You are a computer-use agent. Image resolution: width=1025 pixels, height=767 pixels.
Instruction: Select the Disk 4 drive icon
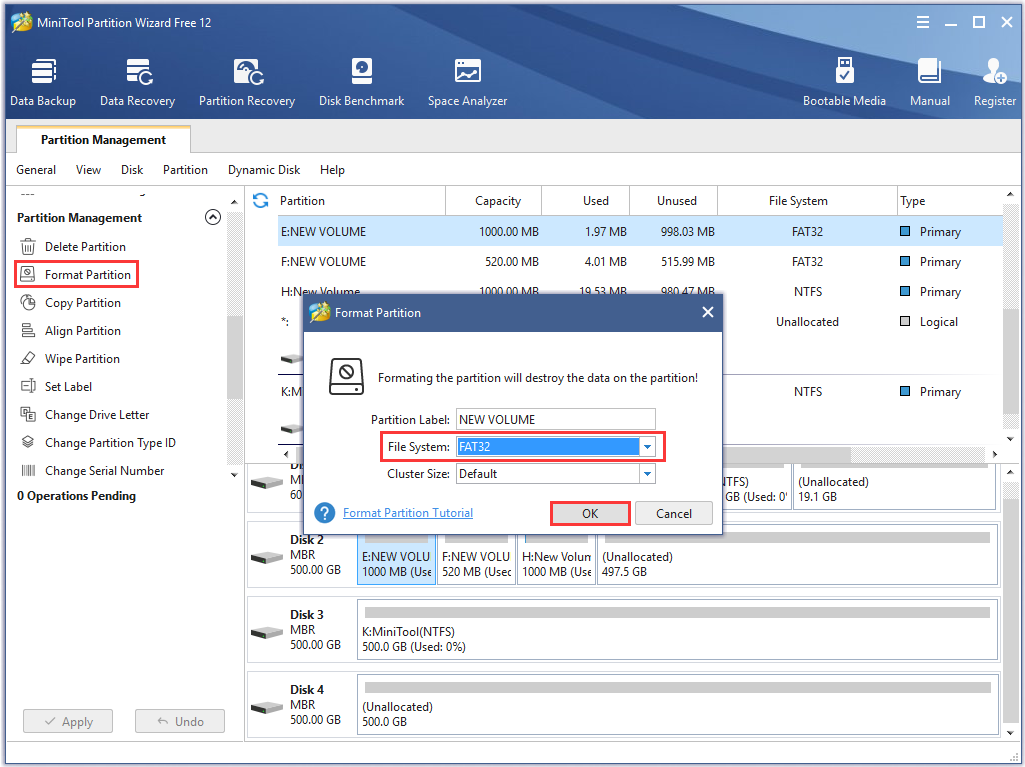pyautogui.click(x=267, y=707)
